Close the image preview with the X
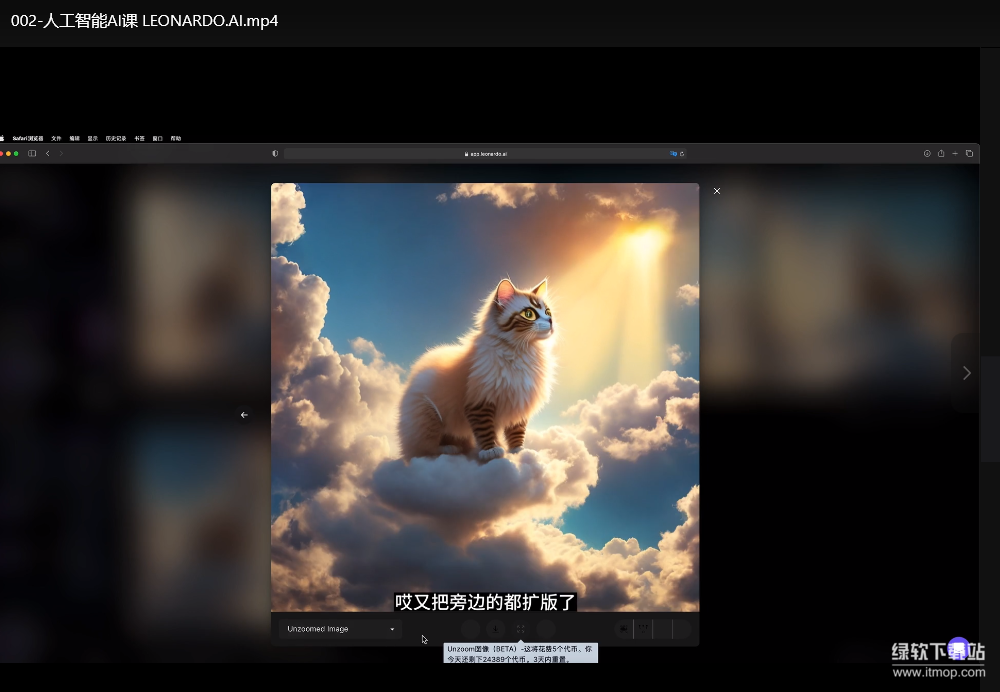1000x692 pixels. click(716, 191)
